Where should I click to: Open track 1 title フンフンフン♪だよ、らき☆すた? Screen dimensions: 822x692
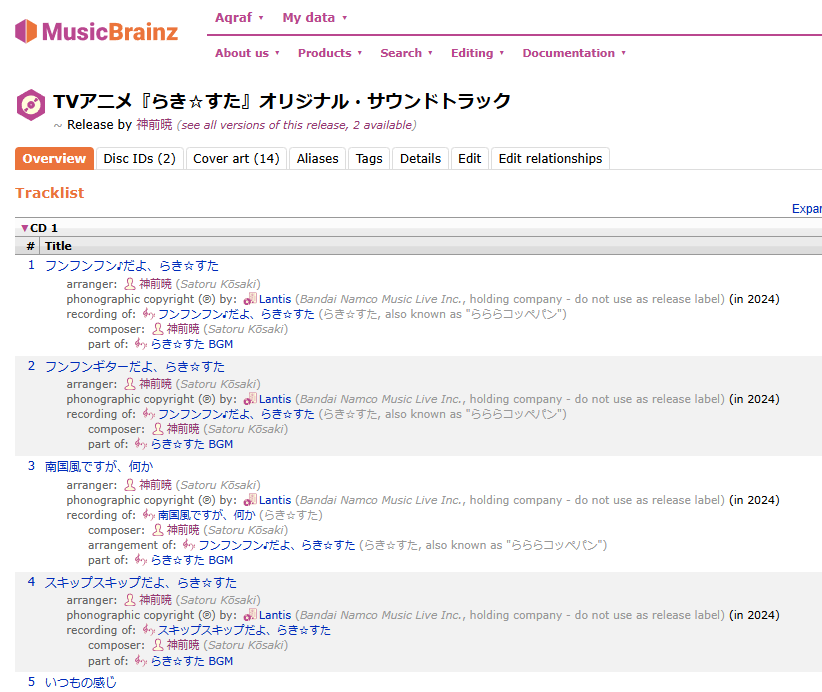pos(132,266)
